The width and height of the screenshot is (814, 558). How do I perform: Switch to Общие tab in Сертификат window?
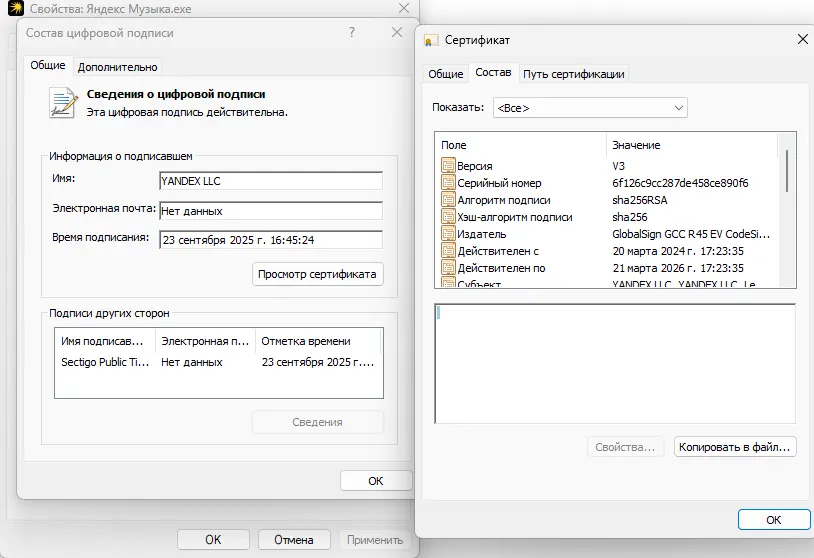(445, 74)
